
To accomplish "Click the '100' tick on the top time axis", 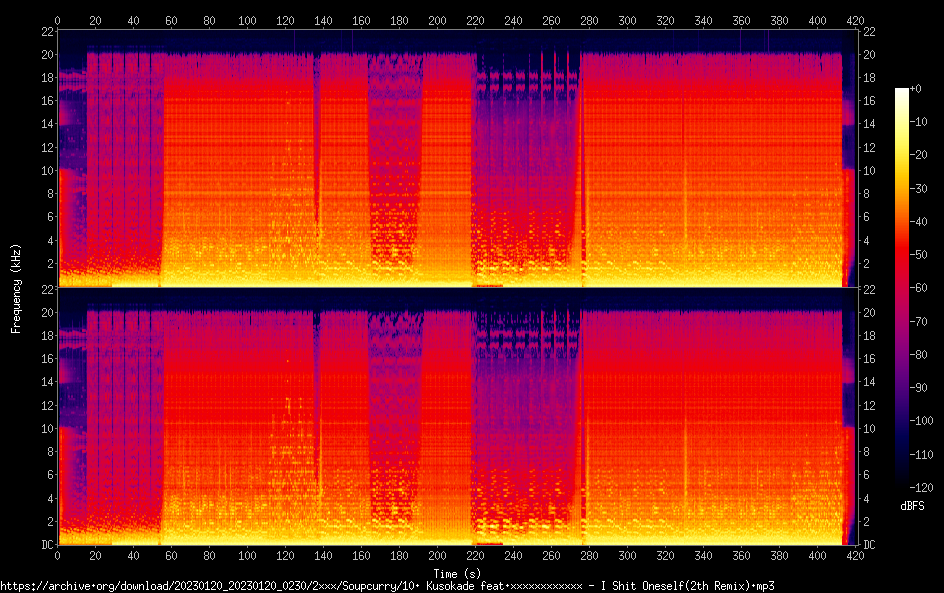I will 247,20.
